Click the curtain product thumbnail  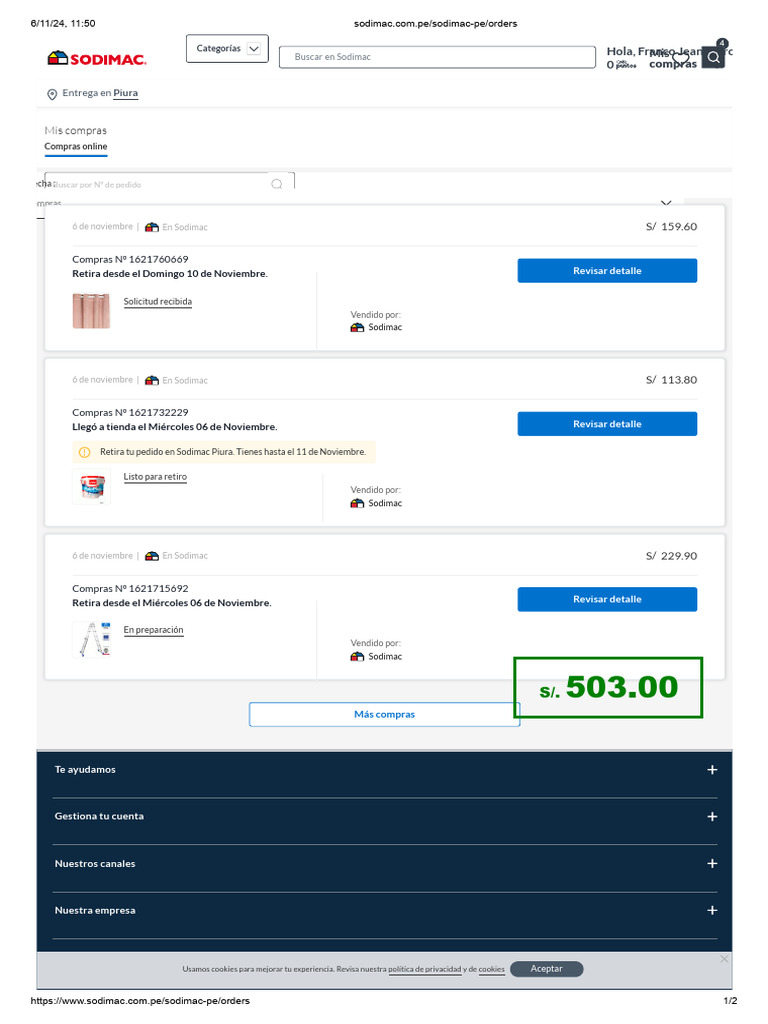[91, 310]
